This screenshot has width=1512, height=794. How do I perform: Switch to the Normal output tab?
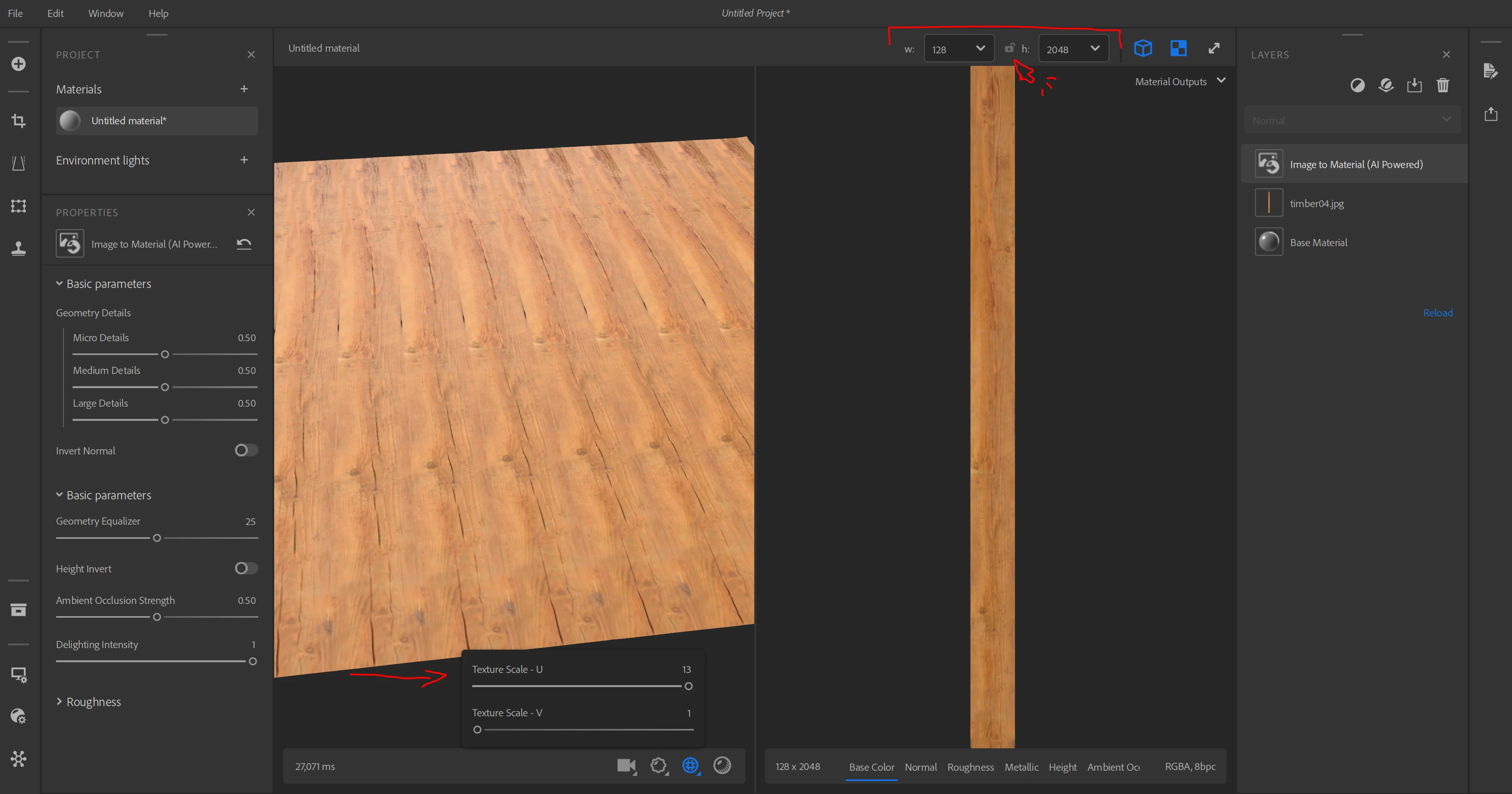pos(920,767)
